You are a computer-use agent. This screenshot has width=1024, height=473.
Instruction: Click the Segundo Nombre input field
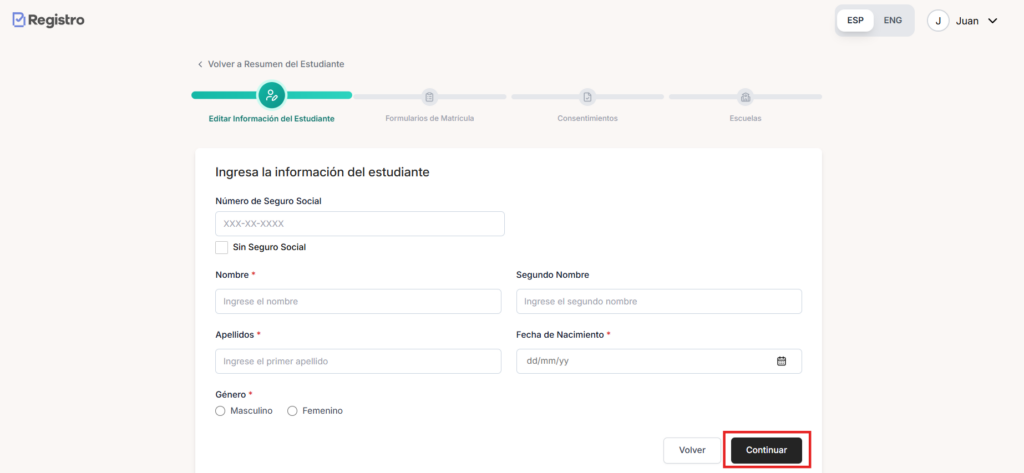(659, 302)
